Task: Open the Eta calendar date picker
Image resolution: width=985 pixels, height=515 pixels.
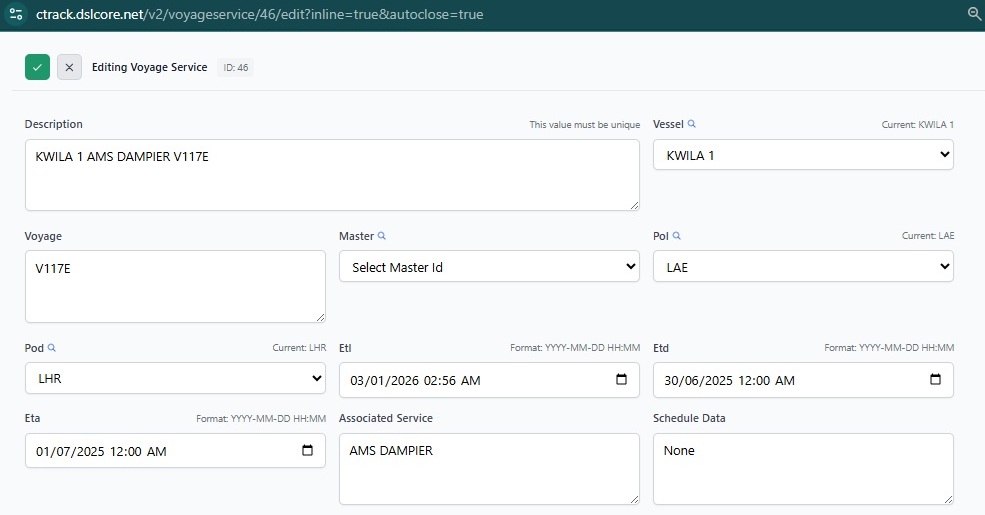Action: 307,451
